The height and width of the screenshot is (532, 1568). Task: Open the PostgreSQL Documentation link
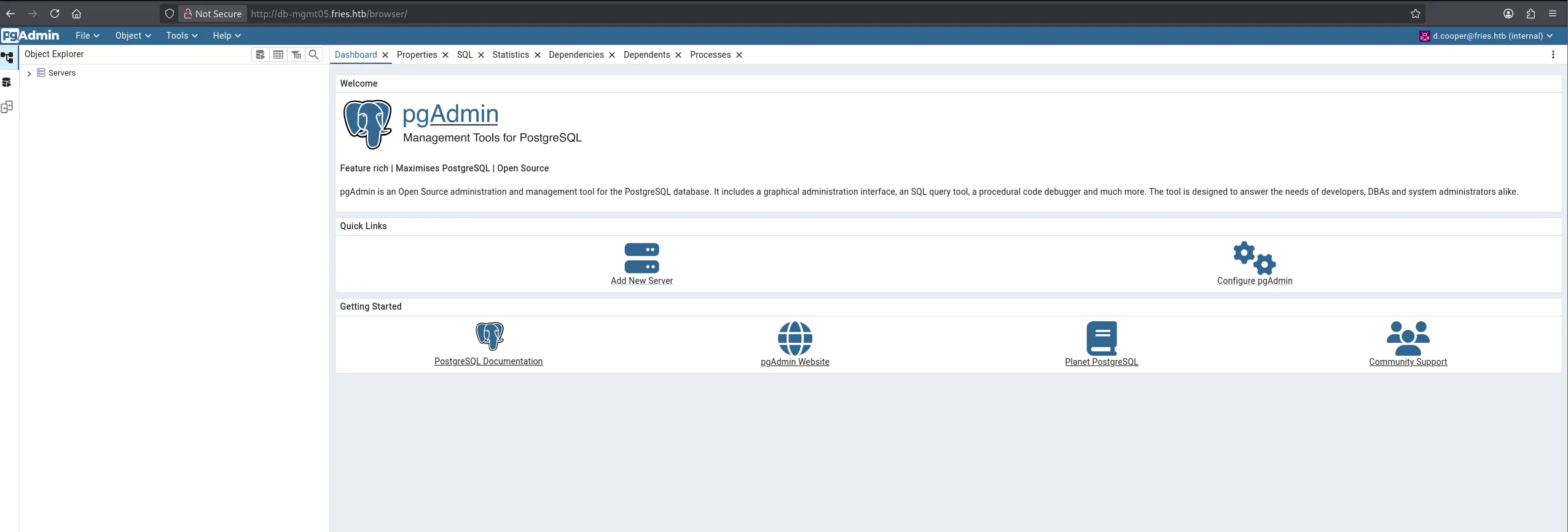point(488,361)
